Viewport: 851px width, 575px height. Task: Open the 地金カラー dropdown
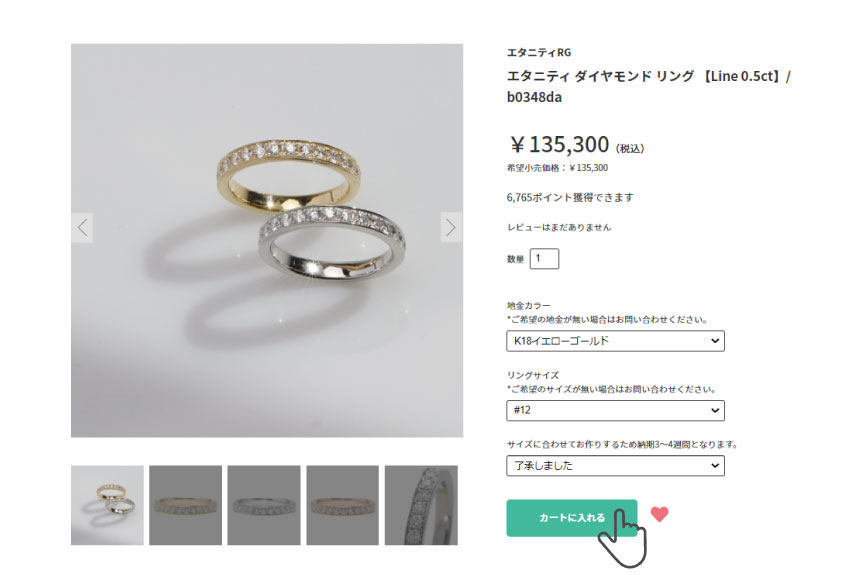(615, 341)
